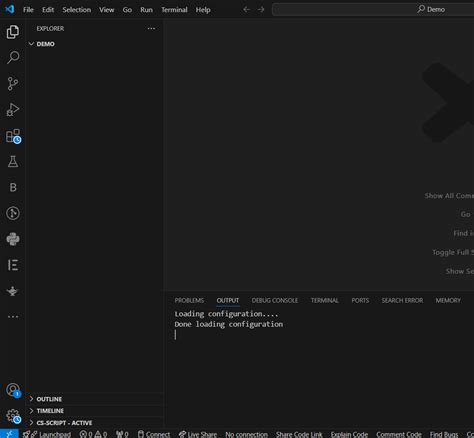Open the Help menu

[x=203, y=10]
